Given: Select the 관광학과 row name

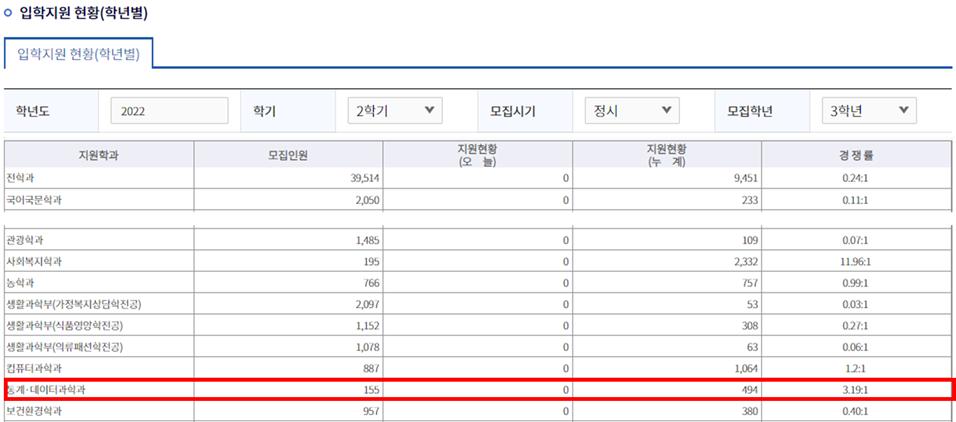Looking at the screenshot, I should click(x=25, y=240).
